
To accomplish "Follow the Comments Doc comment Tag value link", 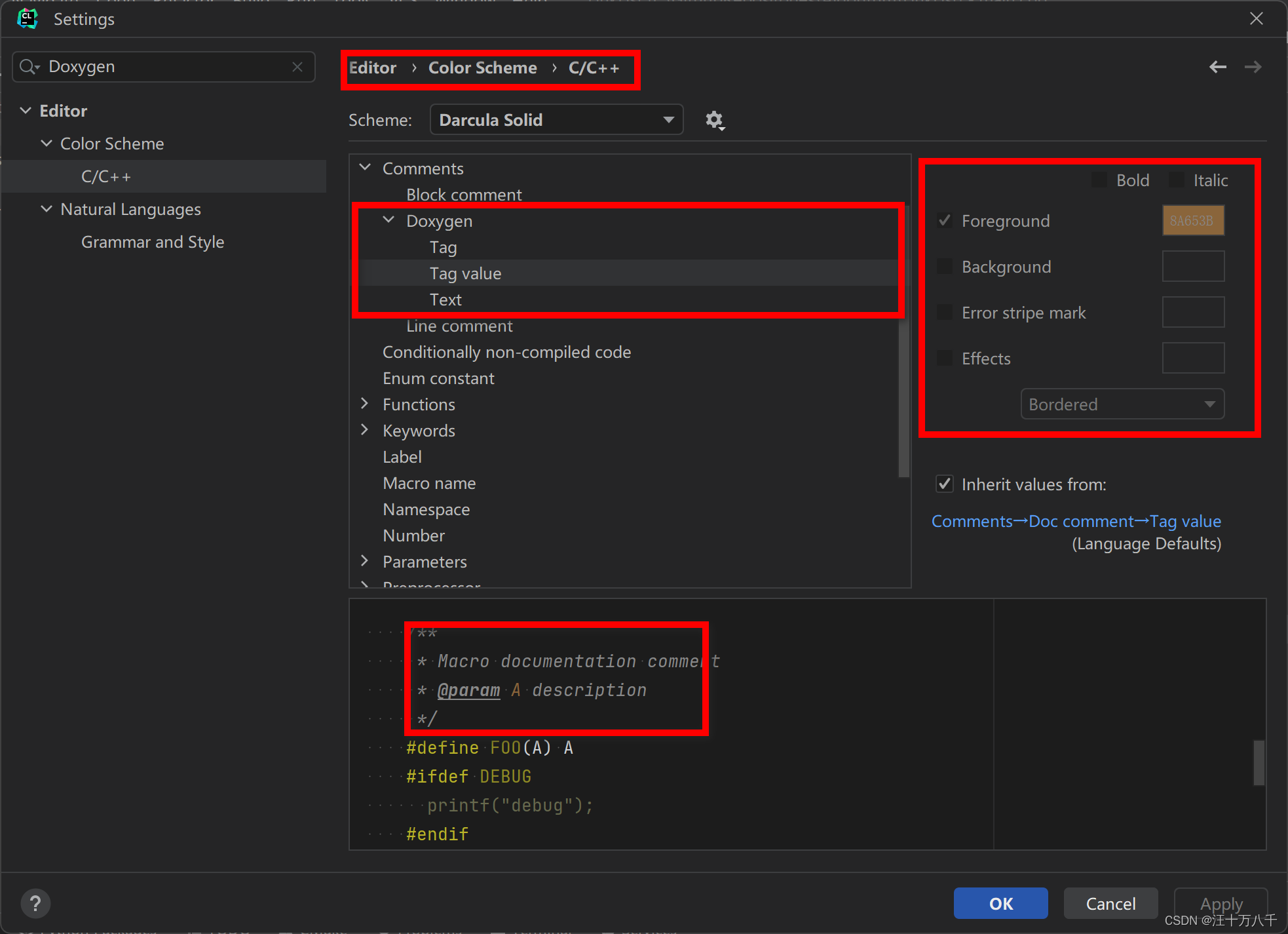I will point(1076,521).
